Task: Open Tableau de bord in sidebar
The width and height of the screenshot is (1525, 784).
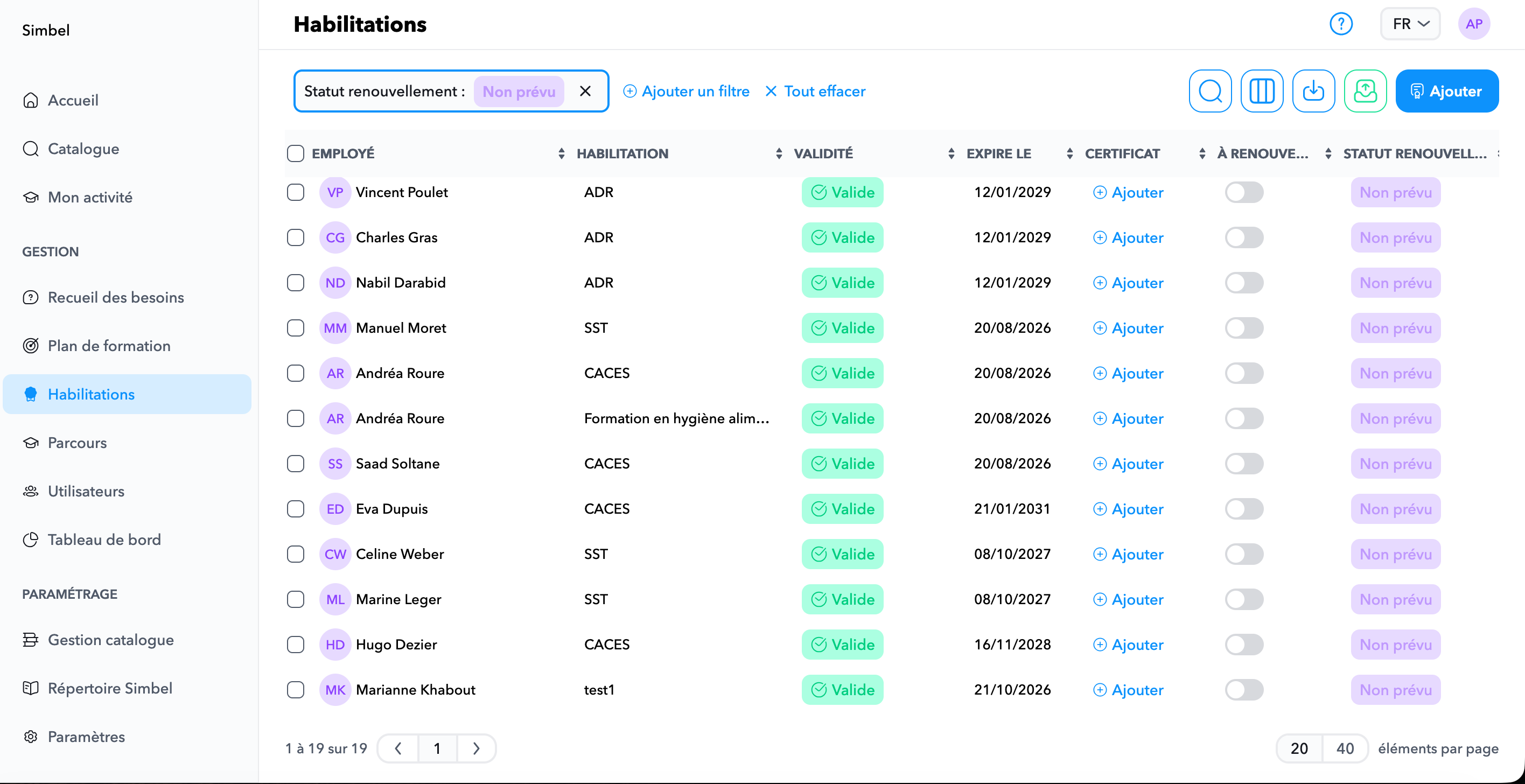Action: [103, 540]
